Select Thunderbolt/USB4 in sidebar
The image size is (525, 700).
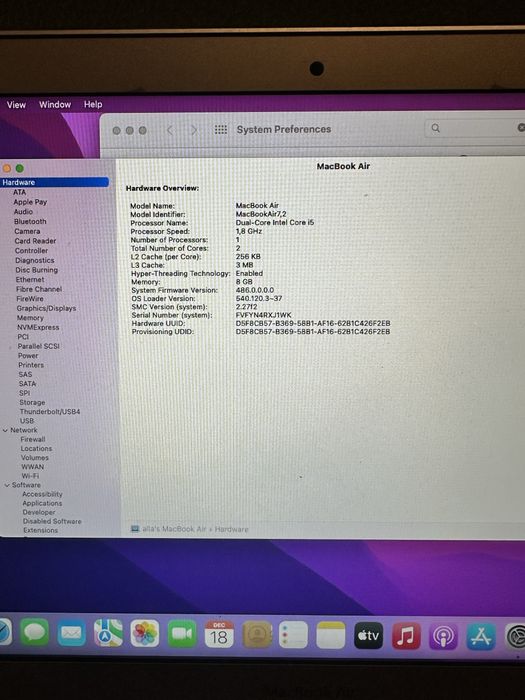click(x=50, y=412)
